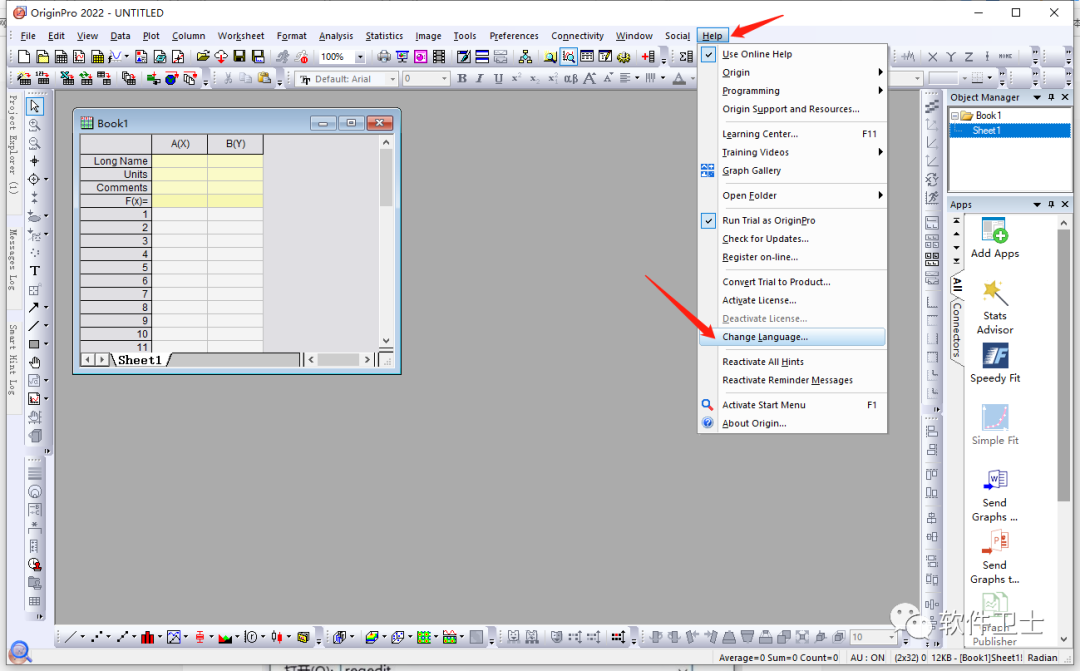The width and height of the screenshot is (1080, 671).
Task: Click the Open file folder icon
Action: point(202,56)
